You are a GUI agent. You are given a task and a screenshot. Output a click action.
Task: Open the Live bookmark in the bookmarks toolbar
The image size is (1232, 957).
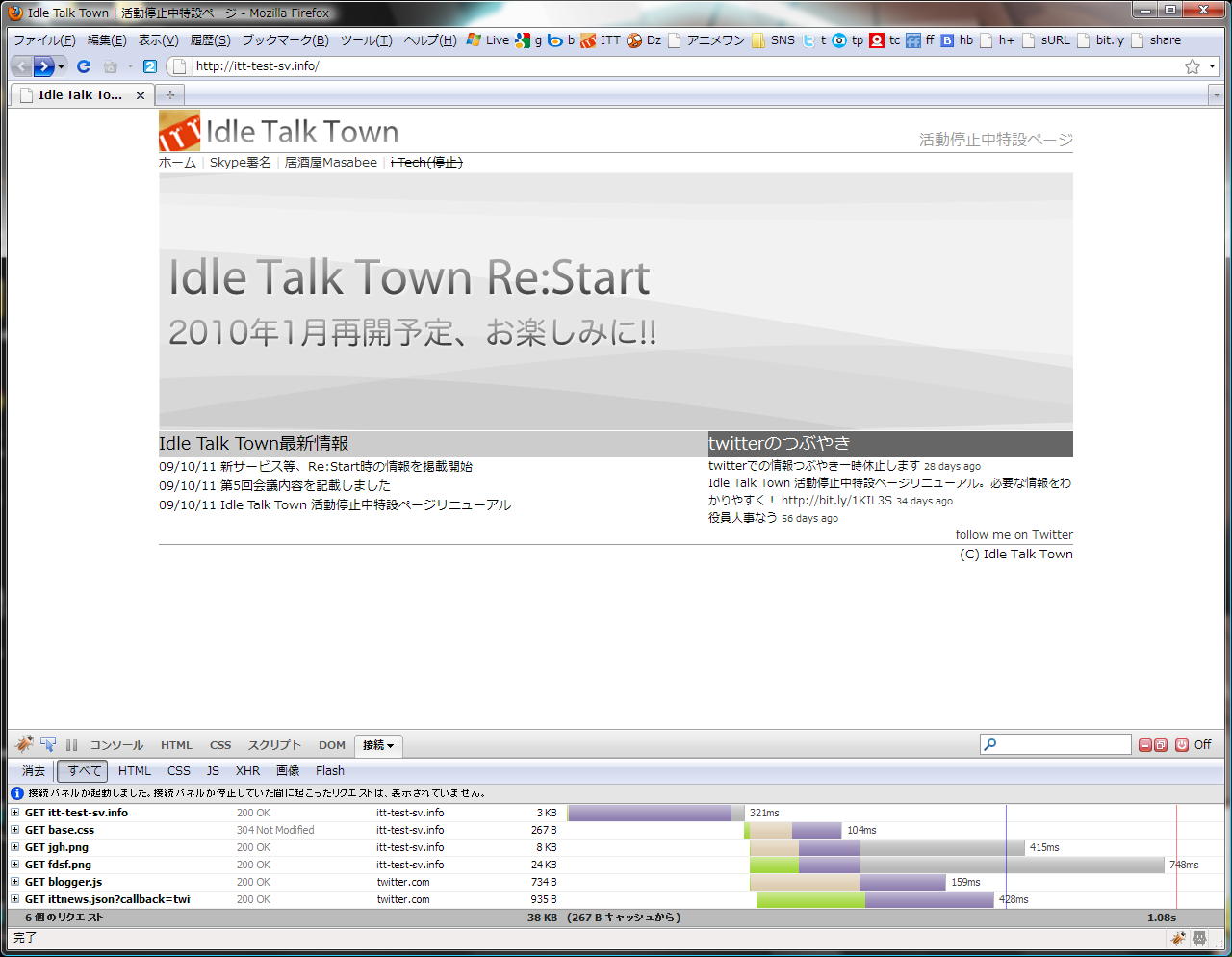pos(488,40)
